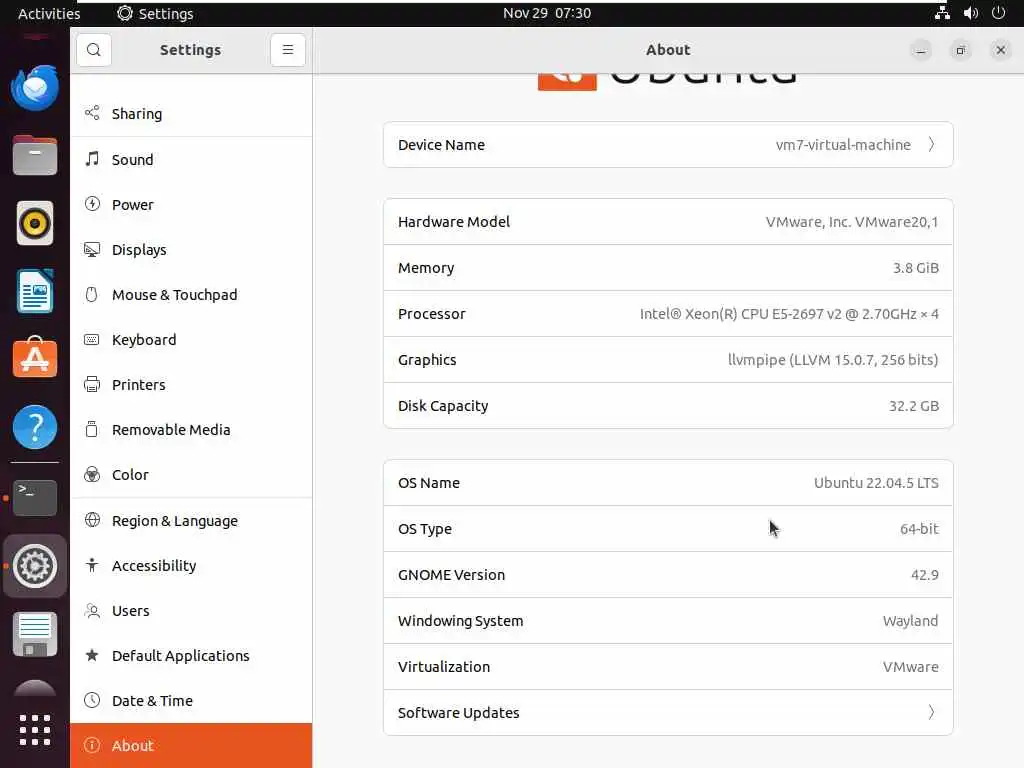Viewport: 1024px width, 768px height.
Task: Click the Region & Language globe icon
Action: click(x=92, y=520)
